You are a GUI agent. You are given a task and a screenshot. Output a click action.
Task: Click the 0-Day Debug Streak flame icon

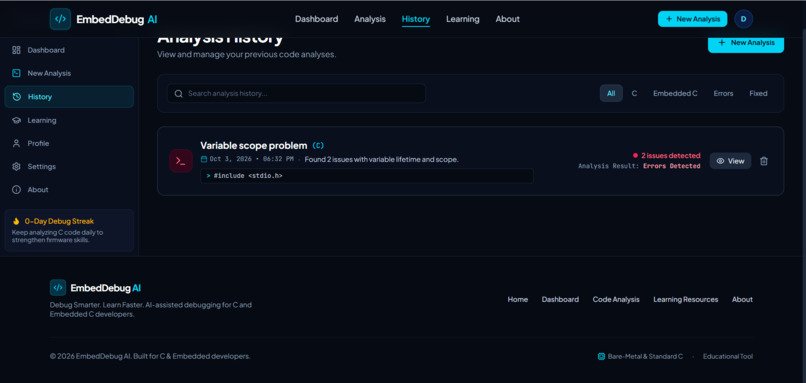point(16,222)
